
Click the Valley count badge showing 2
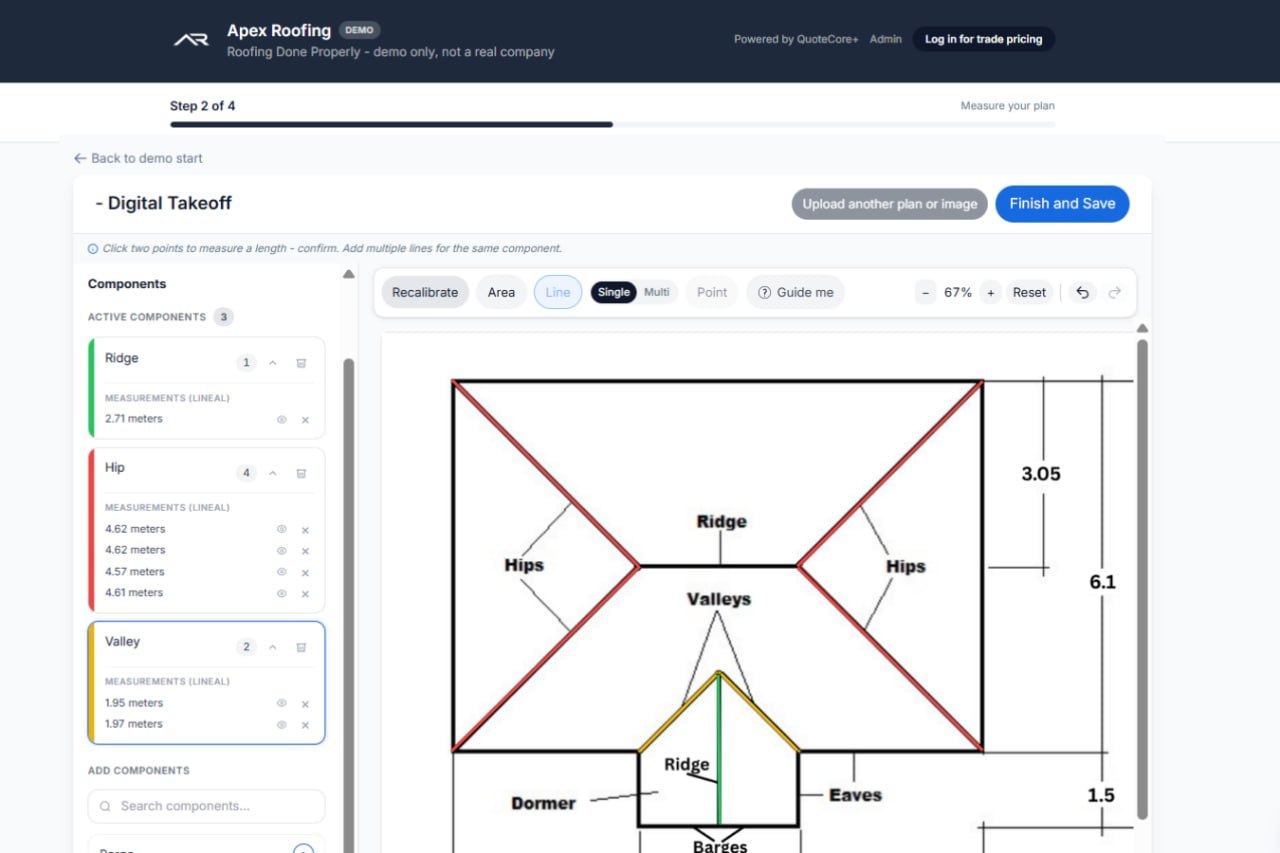pyautogui.click(x=246, y=647)
